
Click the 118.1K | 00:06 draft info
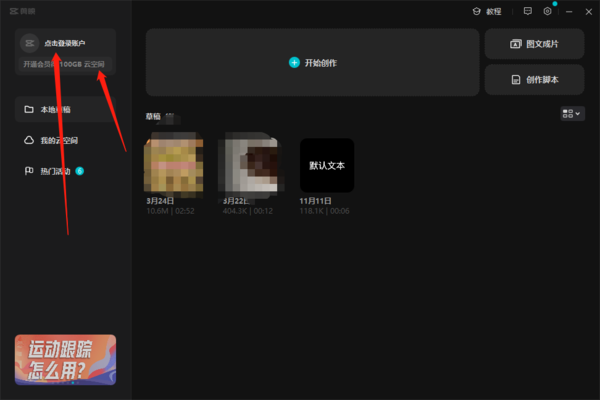click(x=324, y=211)
